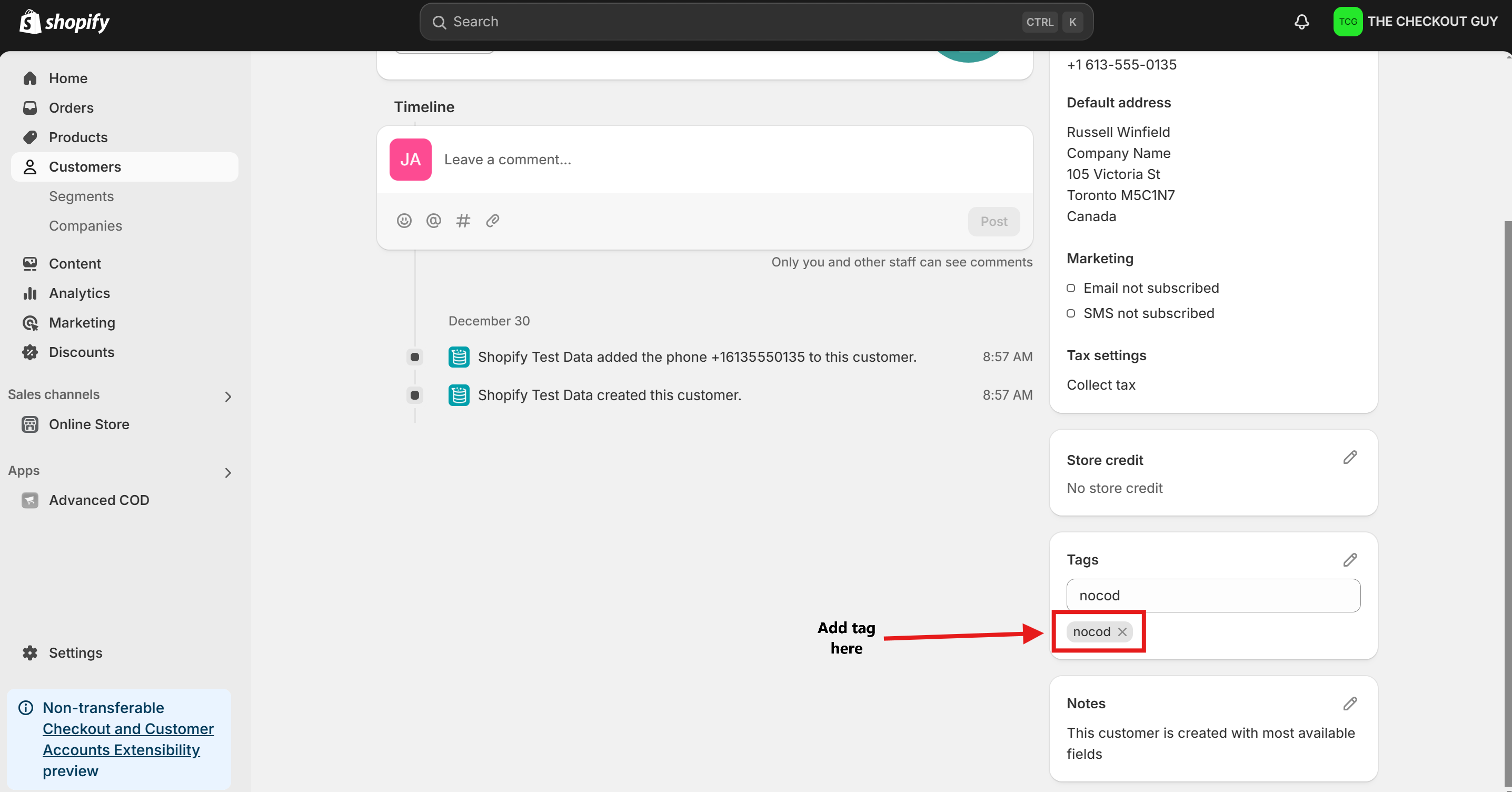The image size is (1512, 792).
Task: Go to Analytics in sidebar
Action: (79, 293)
